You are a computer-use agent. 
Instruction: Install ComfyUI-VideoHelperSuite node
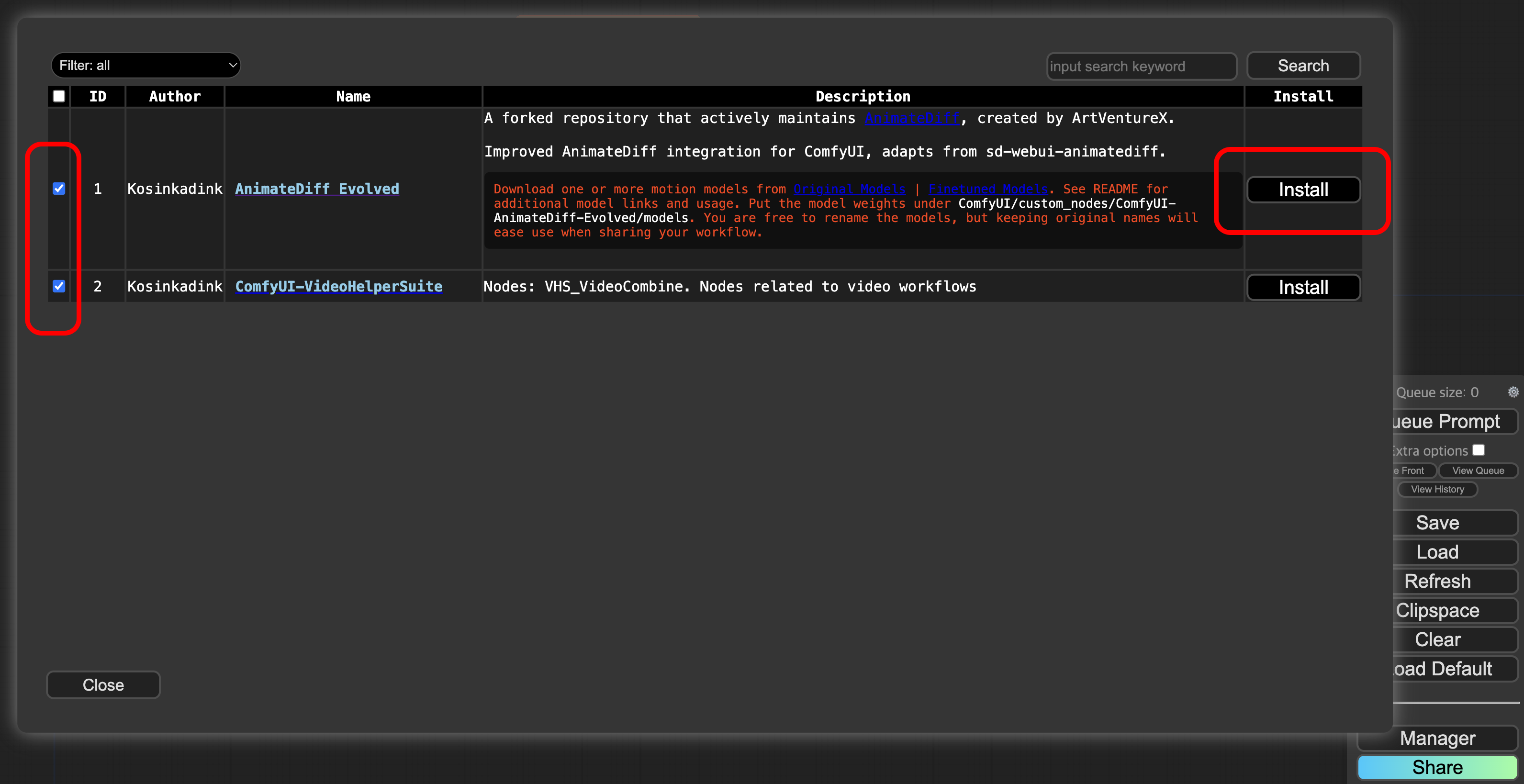[x=1303, y=288]
